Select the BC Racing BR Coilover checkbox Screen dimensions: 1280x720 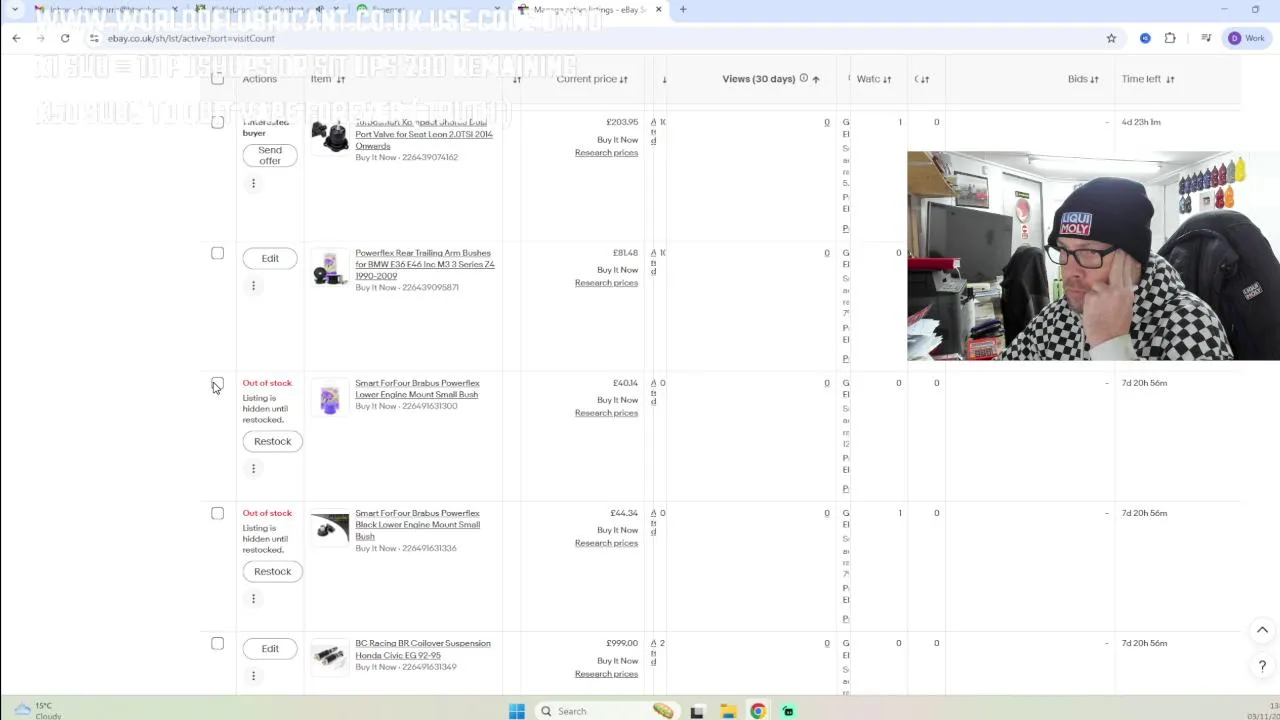coord(217,643)
